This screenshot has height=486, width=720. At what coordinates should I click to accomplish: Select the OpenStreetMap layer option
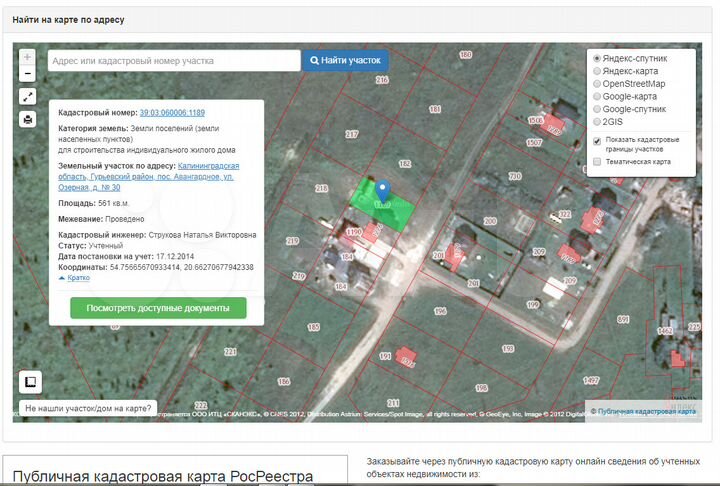[598, 84]
